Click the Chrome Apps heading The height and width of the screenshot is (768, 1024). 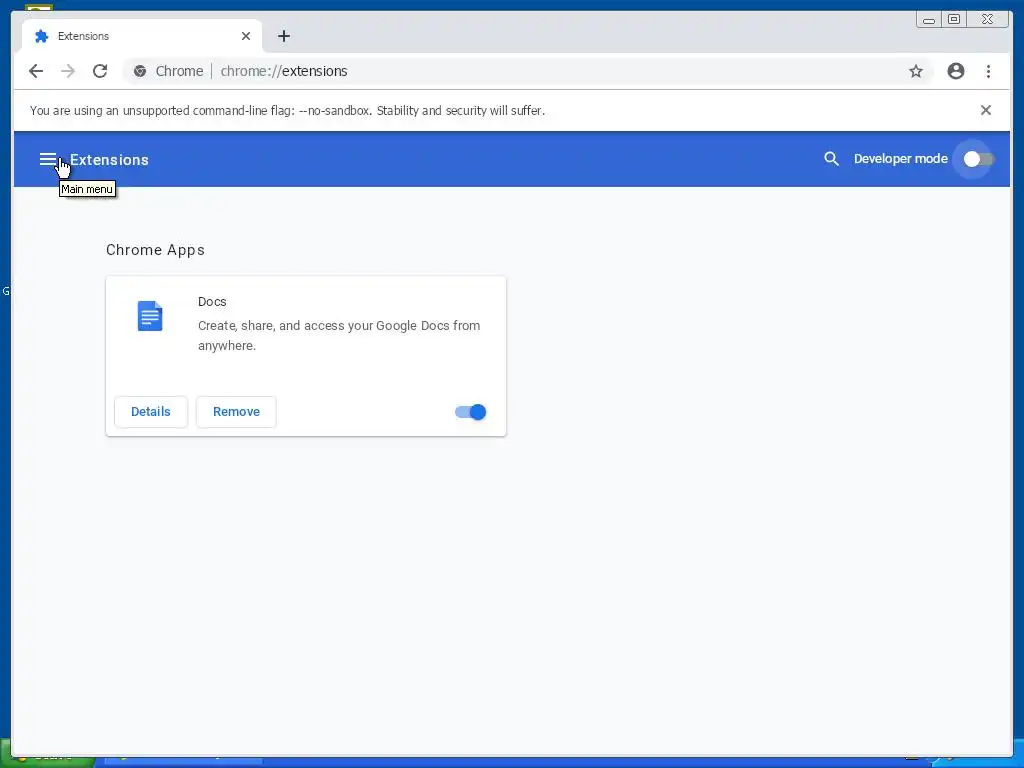point(155,250)
